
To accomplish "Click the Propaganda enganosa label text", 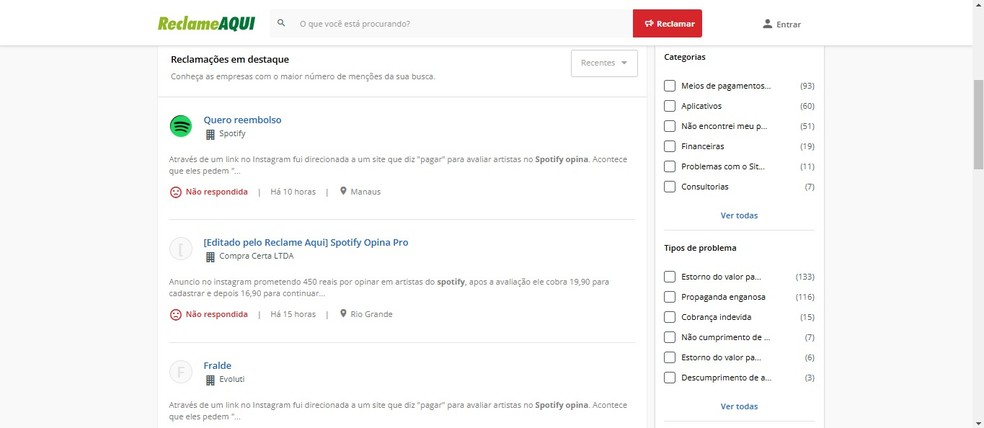I will (724, 297).
